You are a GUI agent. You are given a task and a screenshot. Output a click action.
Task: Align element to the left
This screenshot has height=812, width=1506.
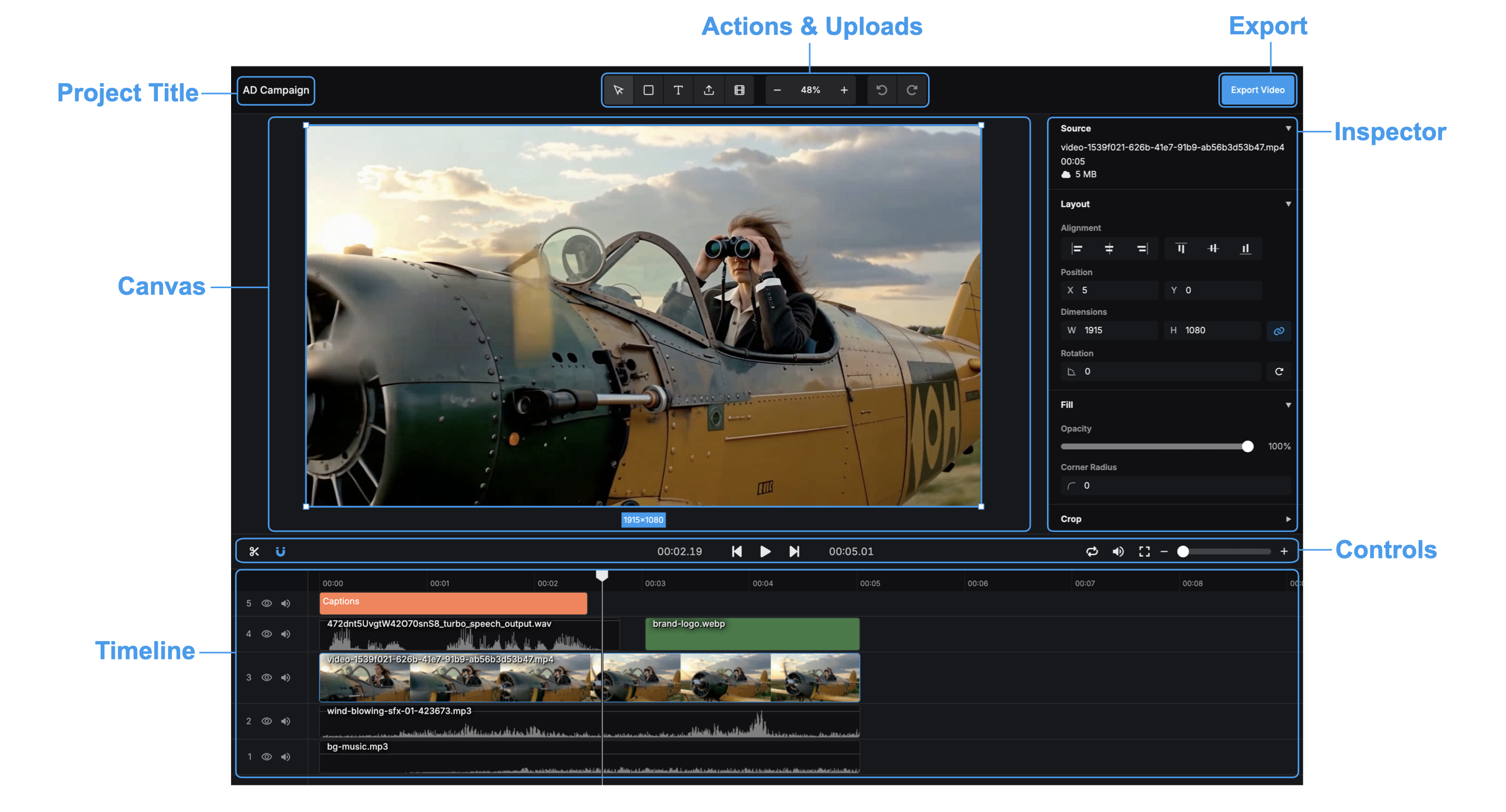(1077, 249)
